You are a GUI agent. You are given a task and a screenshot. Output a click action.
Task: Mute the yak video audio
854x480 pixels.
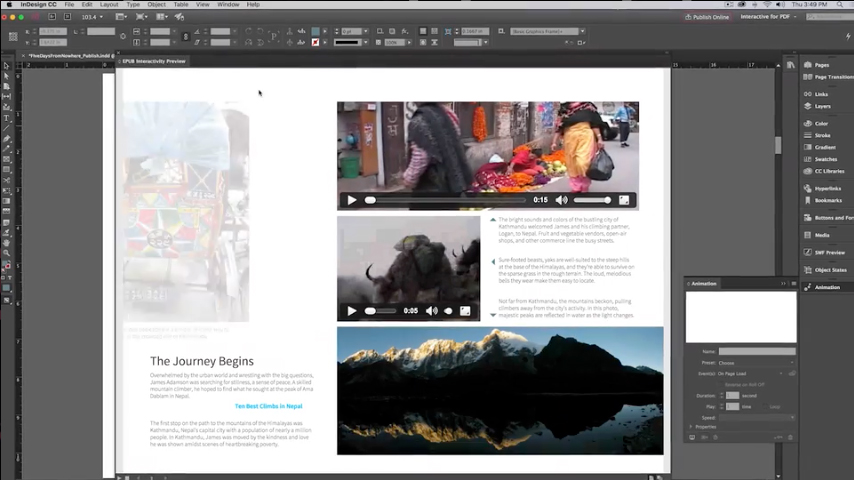coord(432,311)
